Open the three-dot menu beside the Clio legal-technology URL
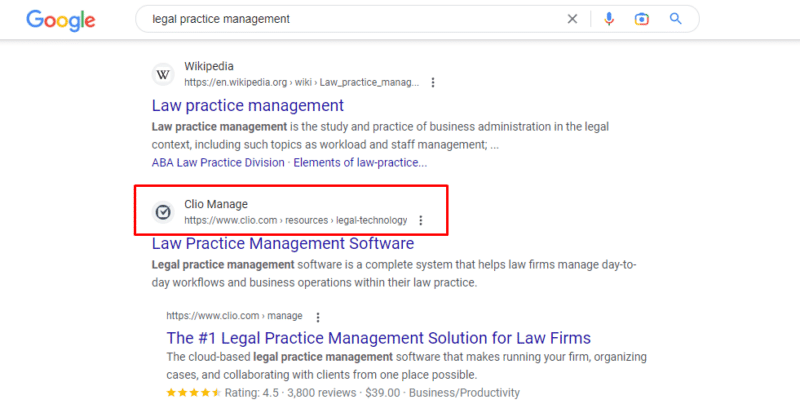The width and height of the screenshot is (800, 413). point(420,220)
